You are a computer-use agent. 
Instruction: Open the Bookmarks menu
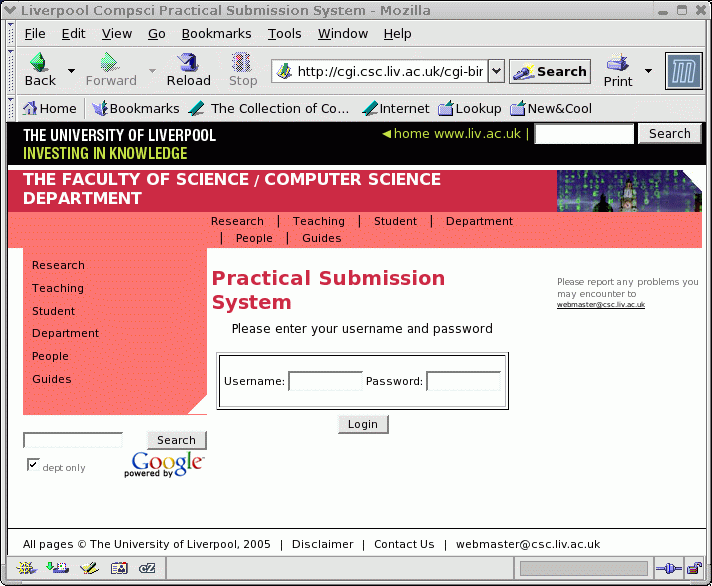click(x=217, y=34)
